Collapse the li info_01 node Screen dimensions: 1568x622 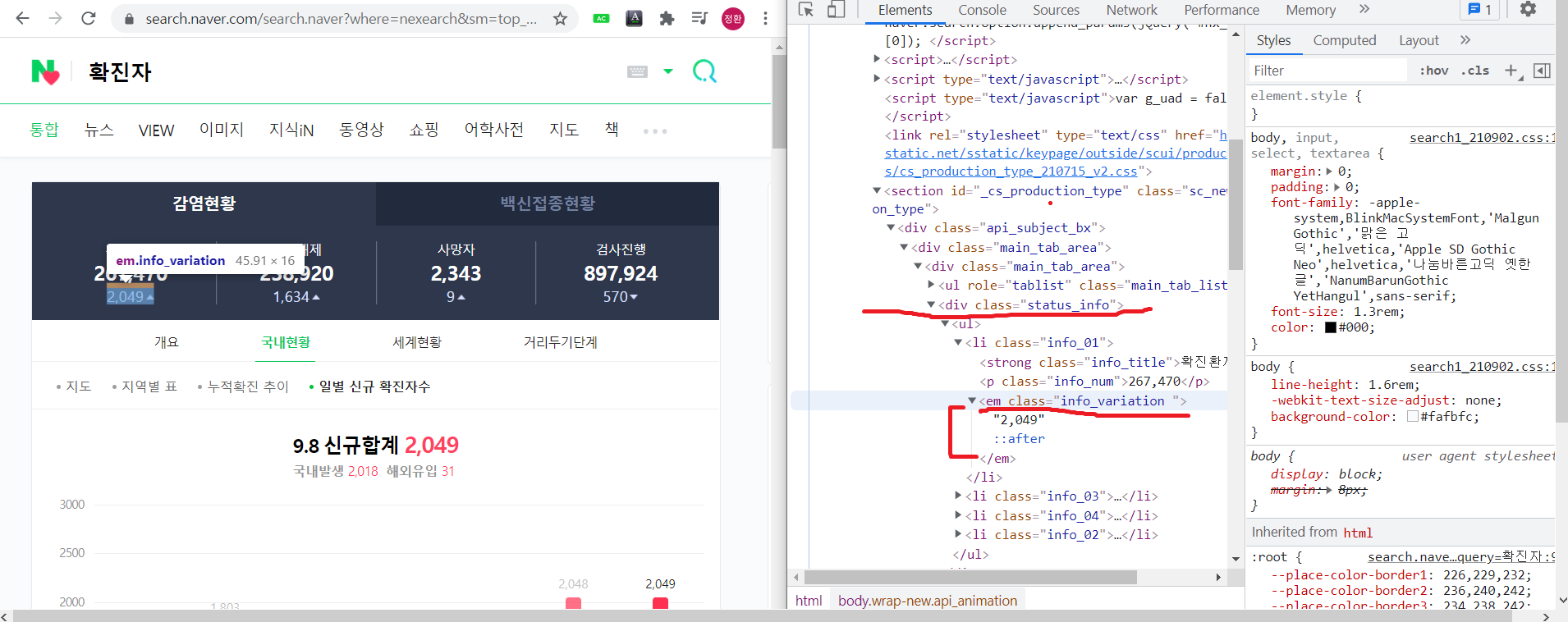[x=958, y=342]
